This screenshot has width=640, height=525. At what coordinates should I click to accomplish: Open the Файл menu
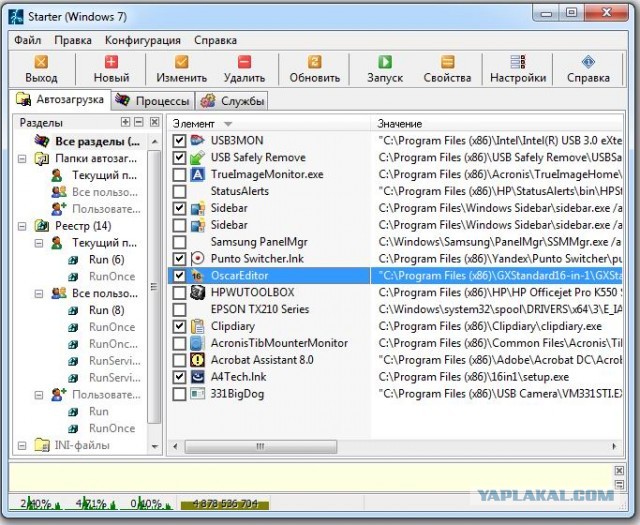(x=28, y=40)
